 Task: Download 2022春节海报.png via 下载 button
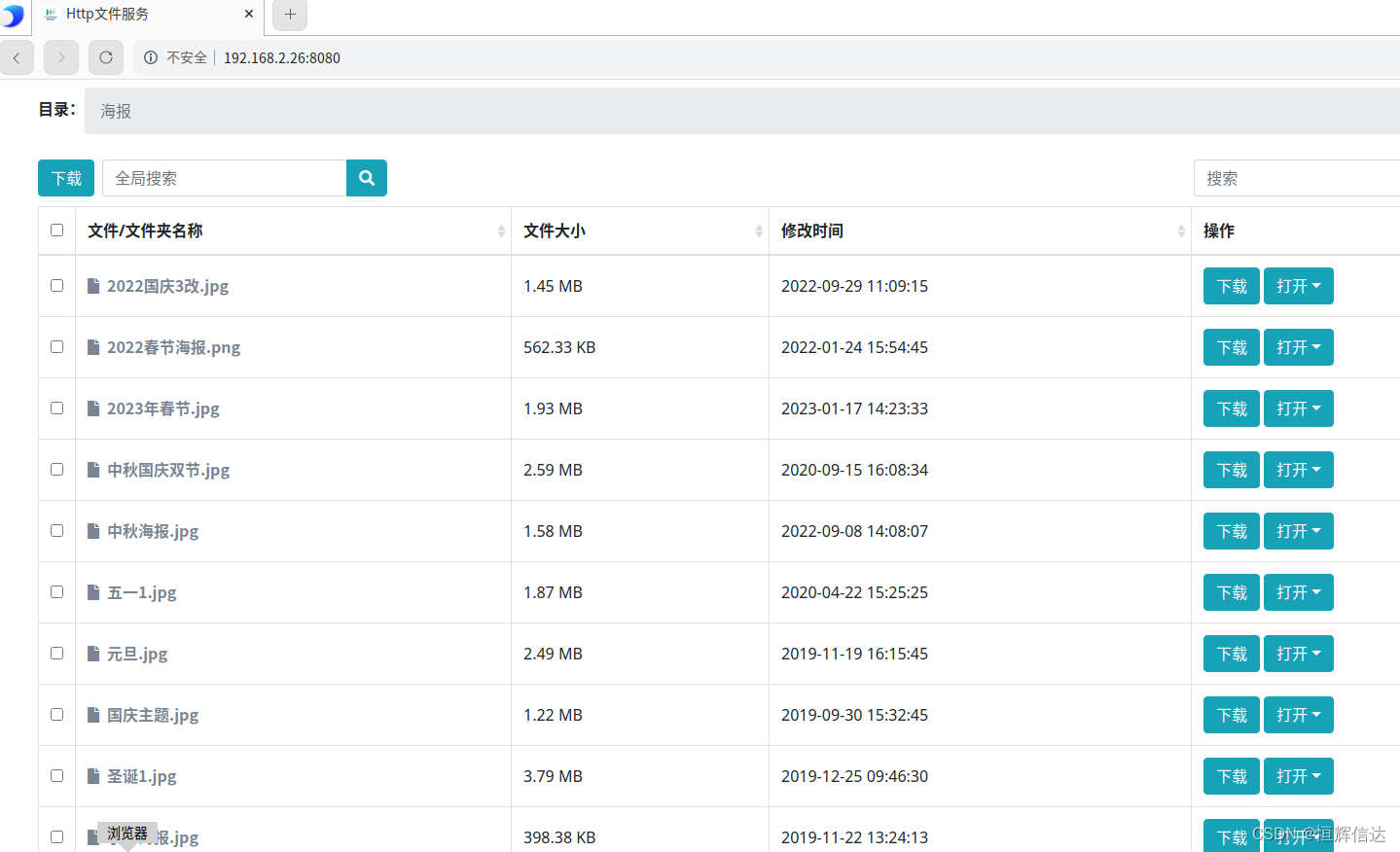(x=1232, y=347)
